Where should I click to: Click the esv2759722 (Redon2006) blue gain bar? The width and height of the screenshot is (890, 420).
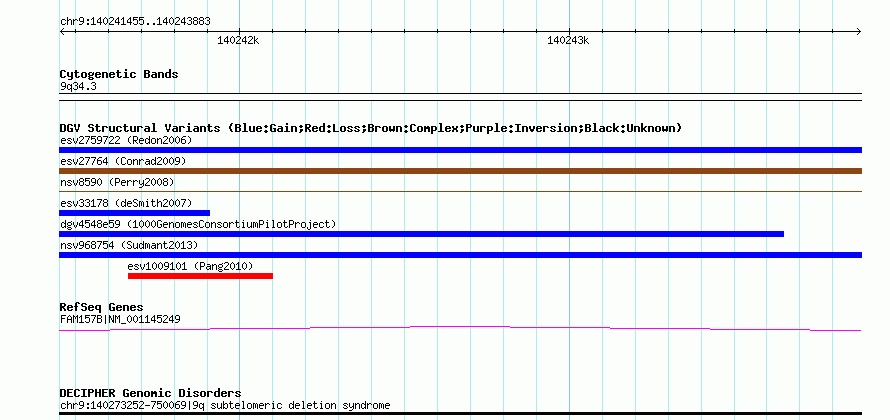pos(460,150)
